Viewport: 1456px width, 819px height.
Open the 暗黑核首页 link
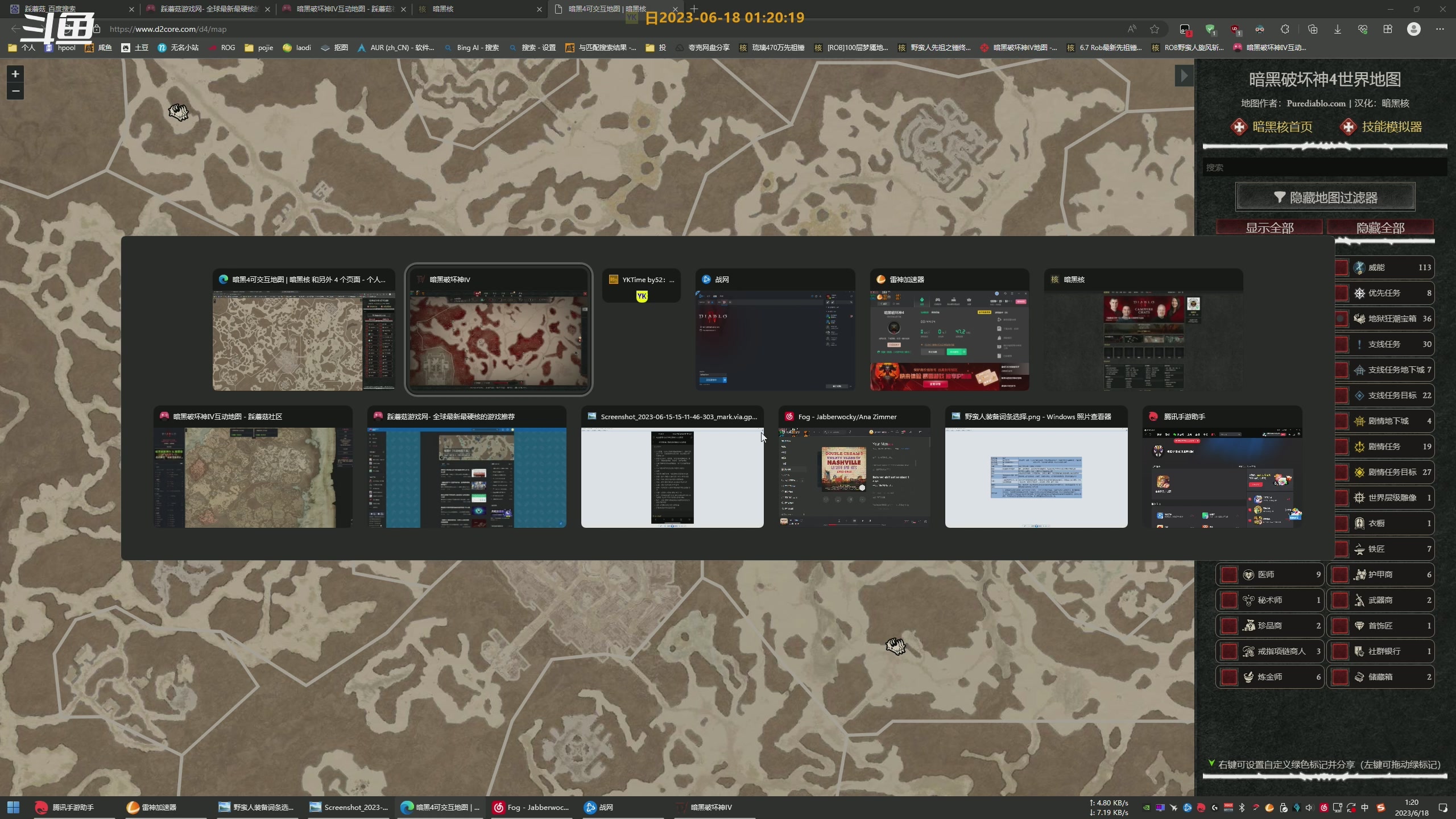[1271, 127]
